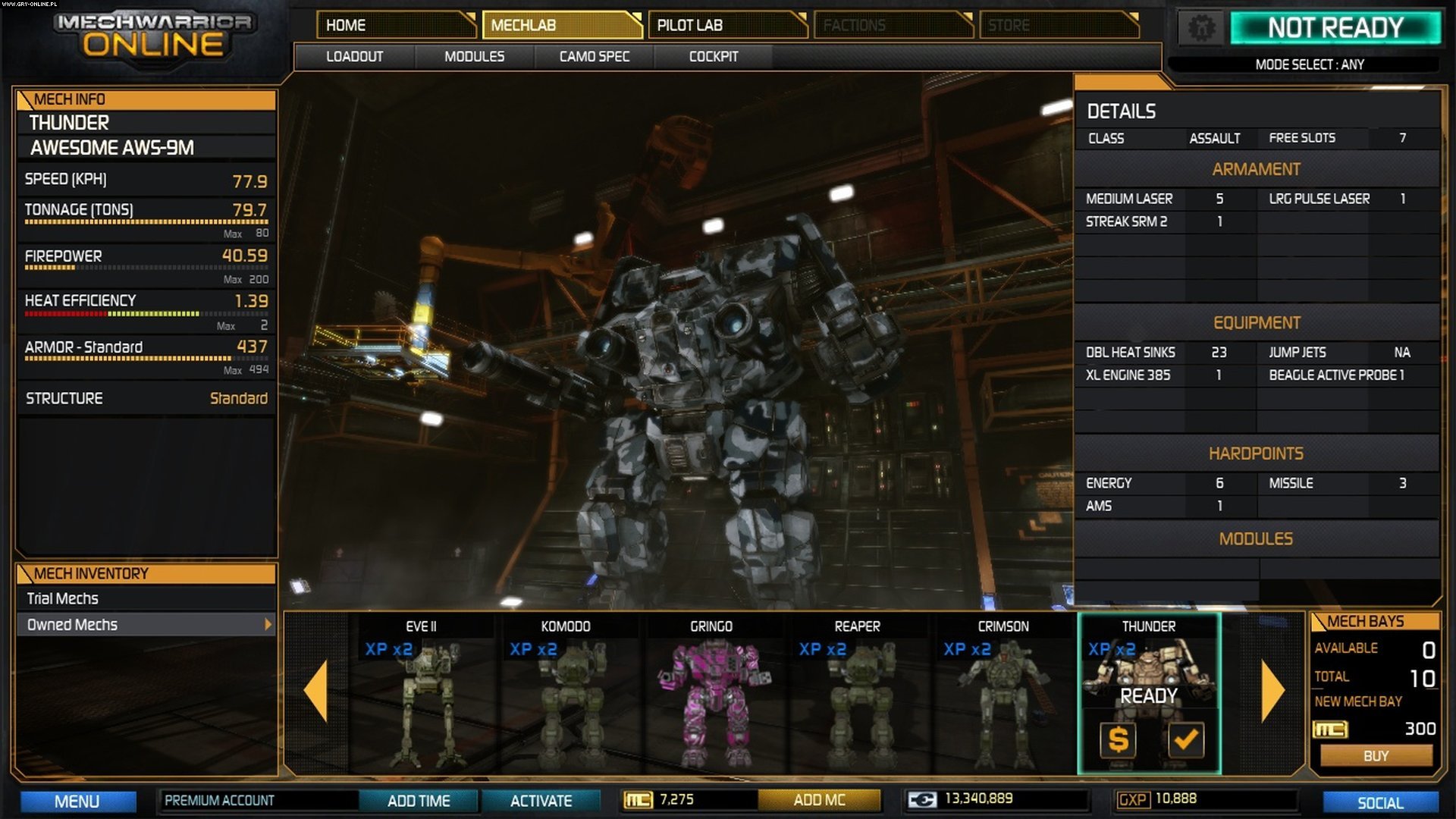This screenshot has width=1456, height=819.
Task: Click the MECH BAYS panel header
Action: point(1376,621)
